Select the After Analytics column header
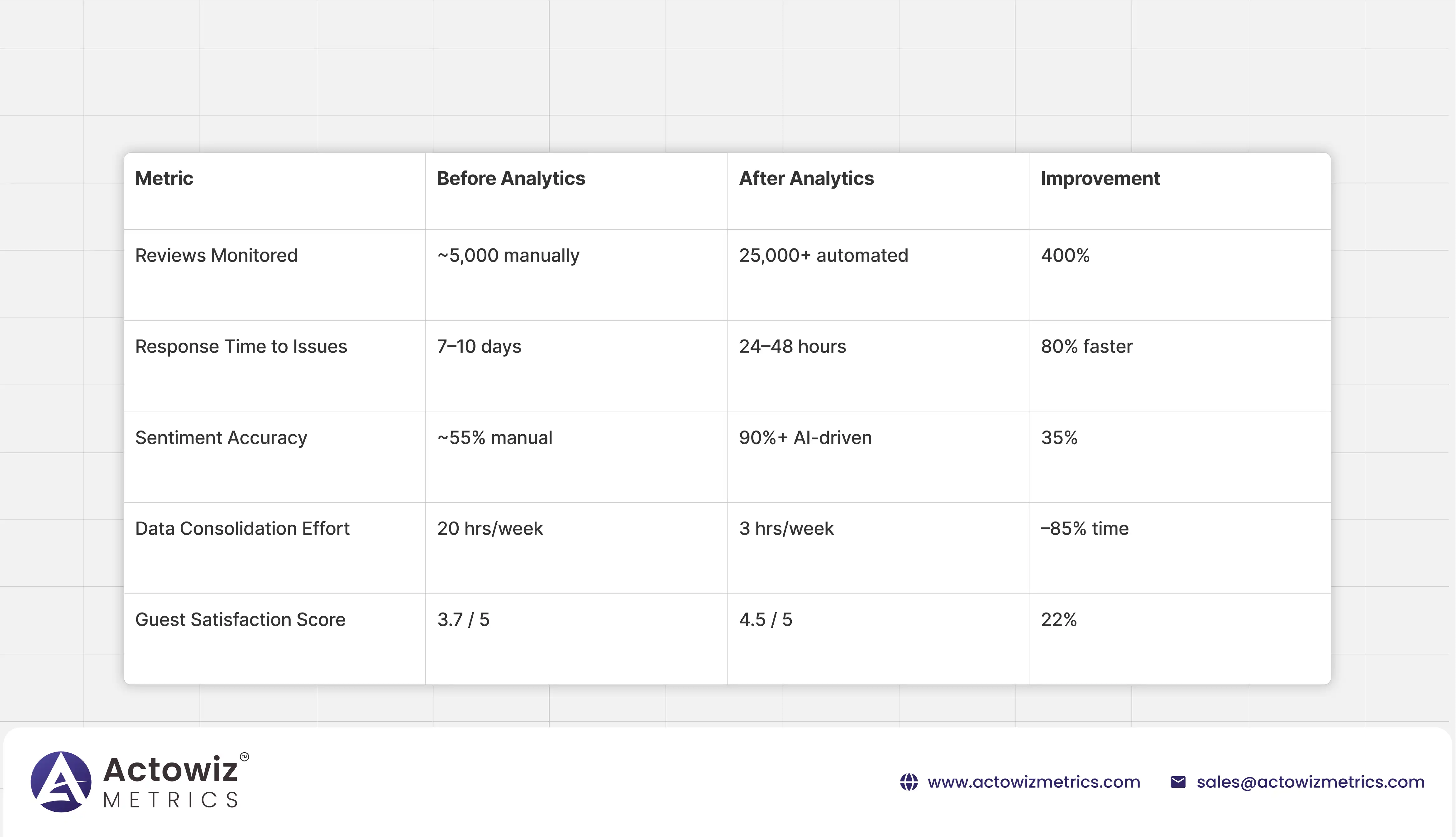1456x837 pixels. pyautogui.click(x=806, y=179)
